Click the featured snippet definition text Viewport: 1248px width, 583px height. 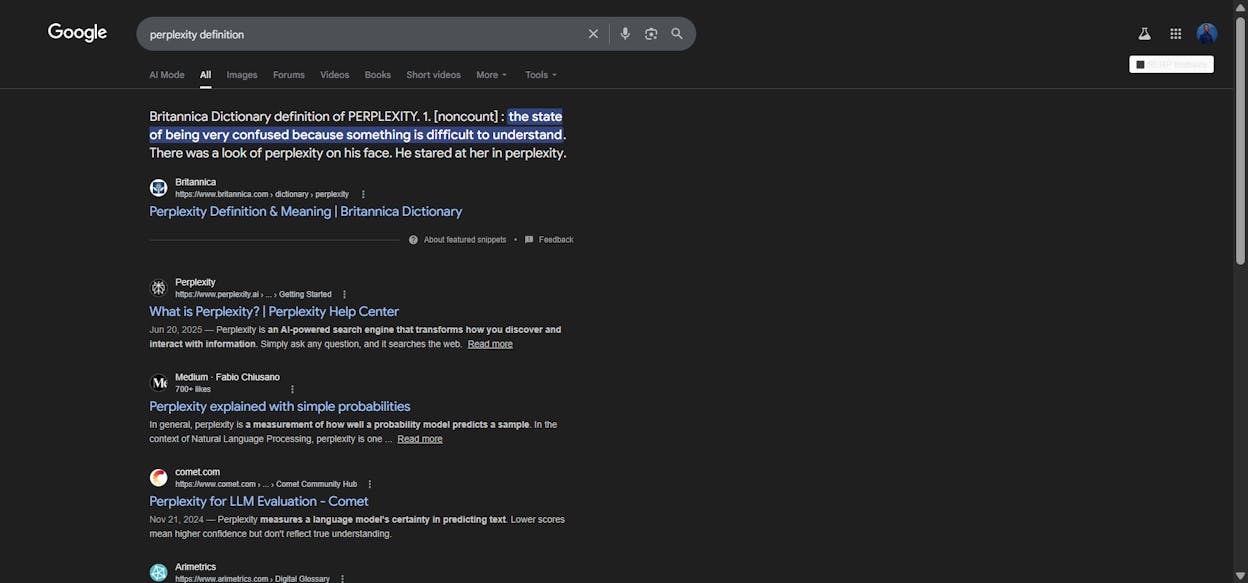(358, 135)
